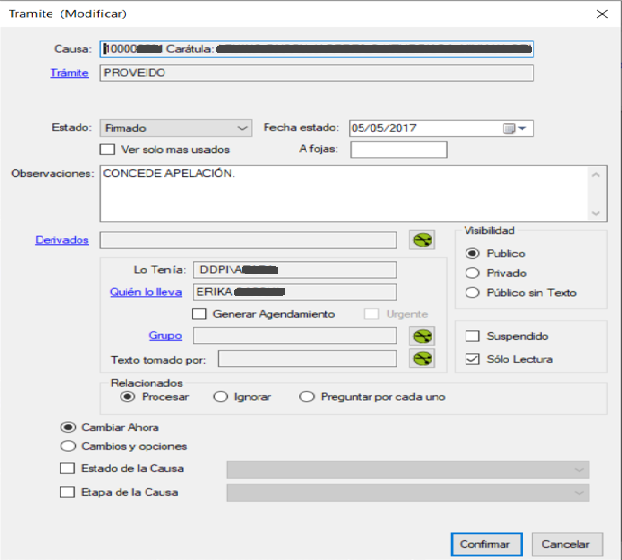Close the Tramite dialog window
The height and width of the screenshot is (560, 622).
(601, 14)
